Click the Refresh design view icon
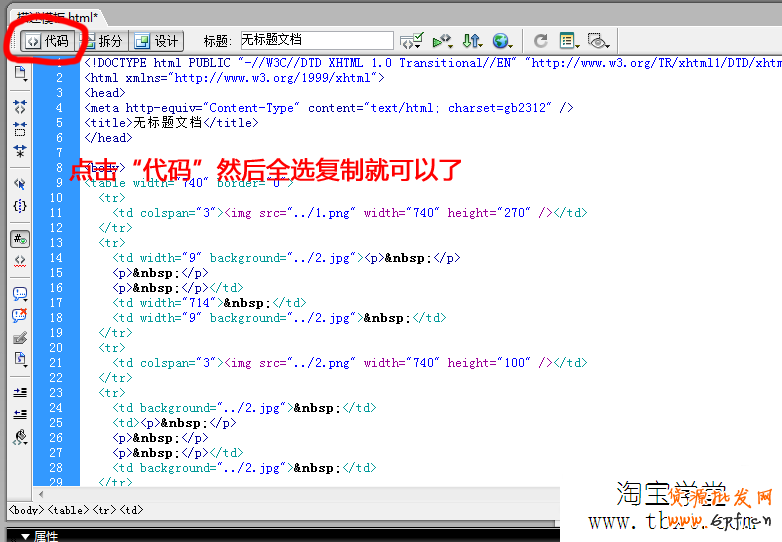 (541, 41)
